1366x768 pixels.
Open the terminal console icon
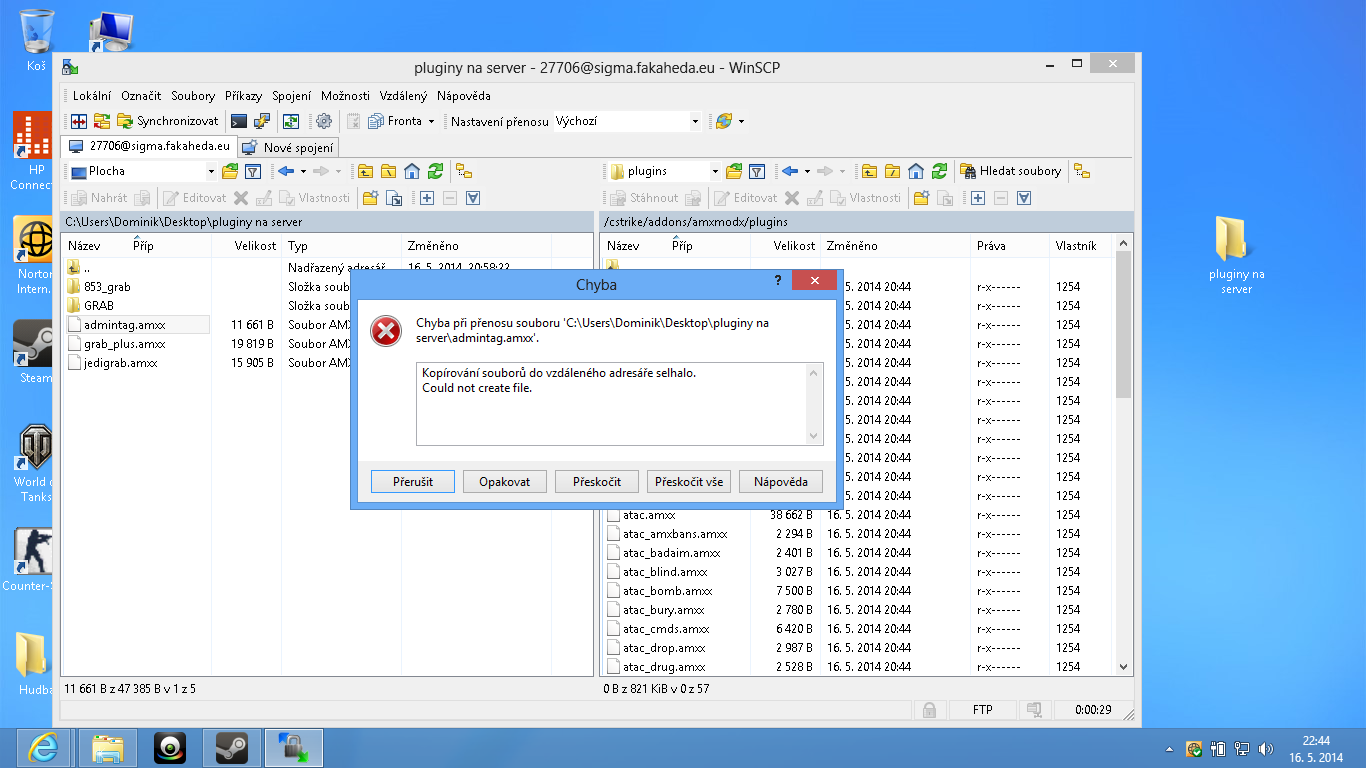coord(239,121)
